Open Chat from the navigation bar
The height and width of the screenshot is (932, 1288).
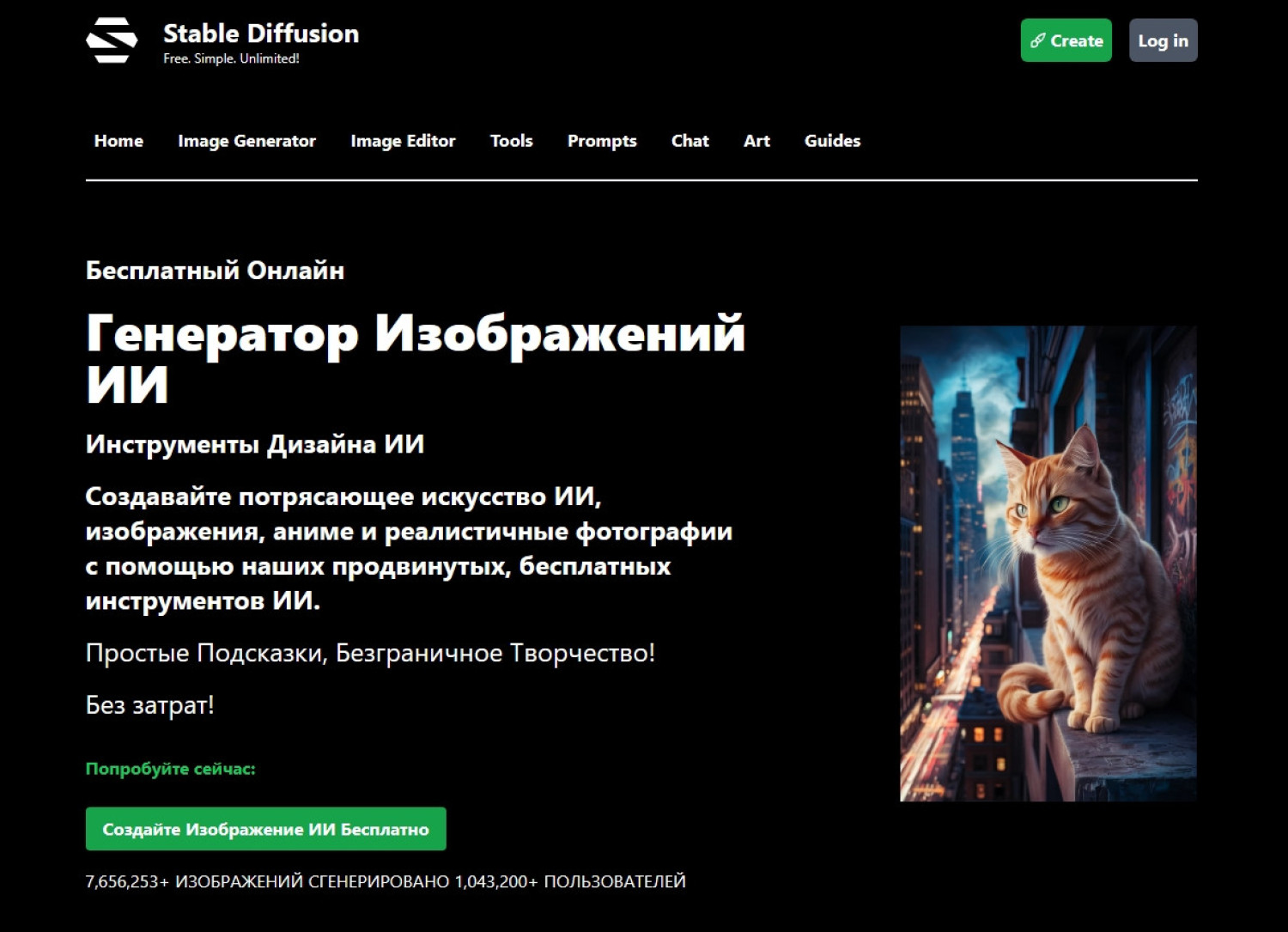point(690,141)
